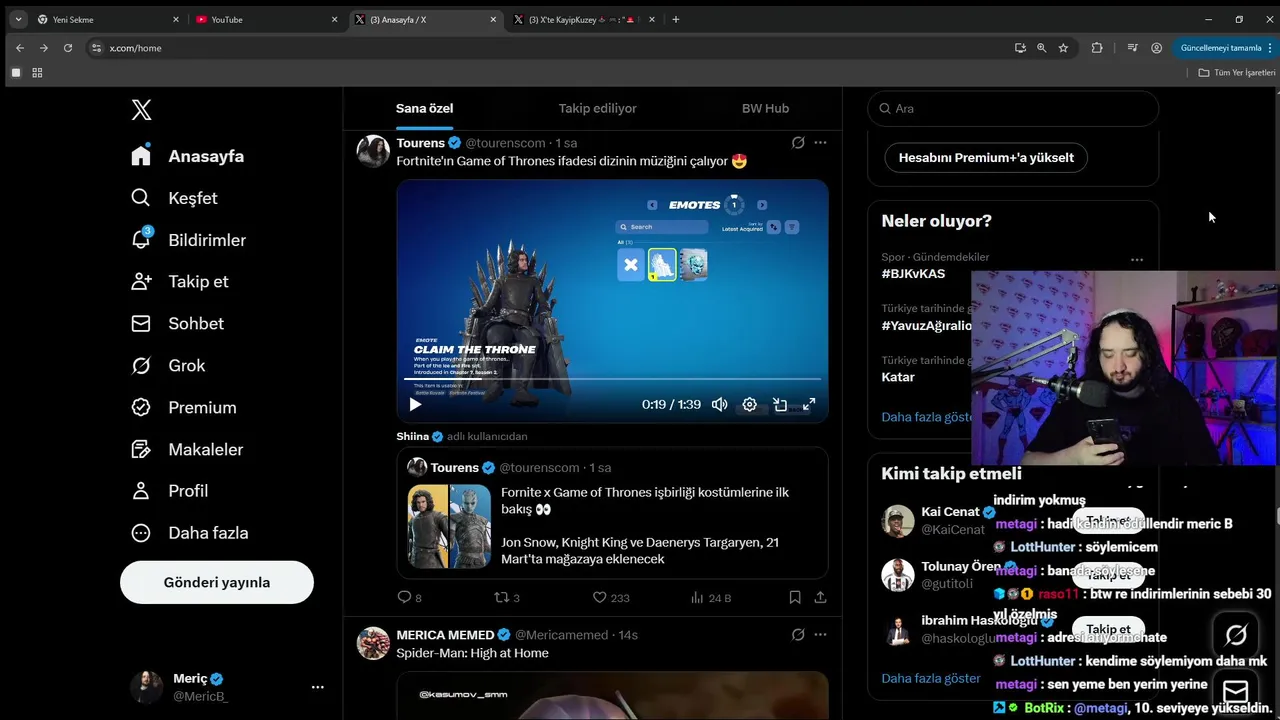Open picture-in-picture mode for the video
The width and height of the screenshot is (1280, 720).
pyautogui.click(x=780, y=404)
